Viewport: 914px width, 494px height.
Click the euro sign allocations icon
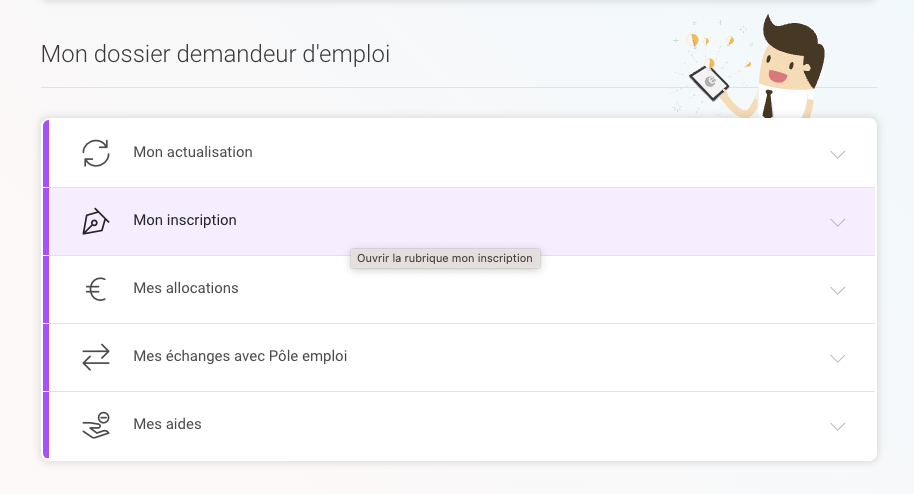[x=96, y=289]
